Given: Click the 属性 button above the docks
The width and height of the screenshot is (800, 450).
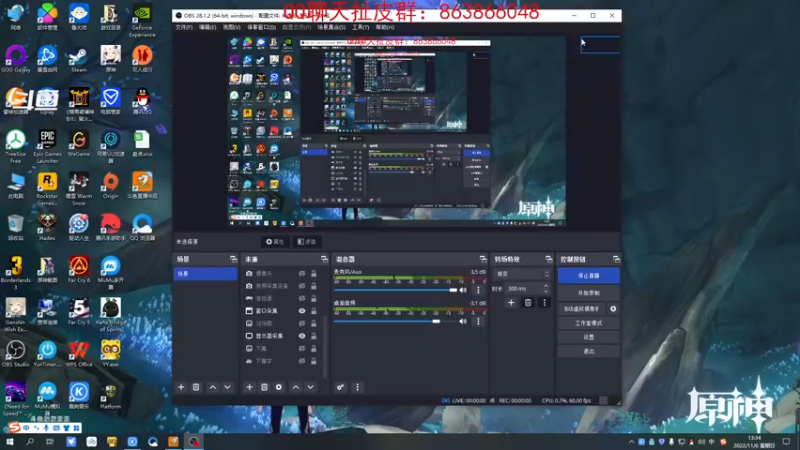Looking at the screenshot, I should [x=275, y=242].
